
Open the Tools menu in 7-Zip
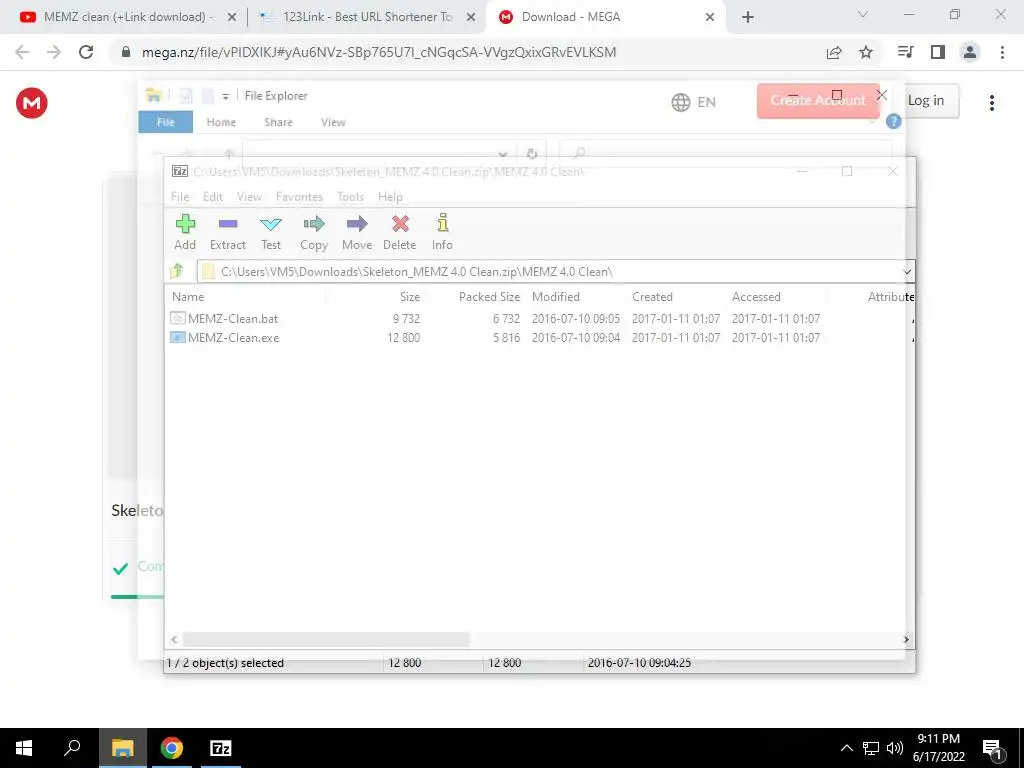pyautogui.click(x=350, y=197)
